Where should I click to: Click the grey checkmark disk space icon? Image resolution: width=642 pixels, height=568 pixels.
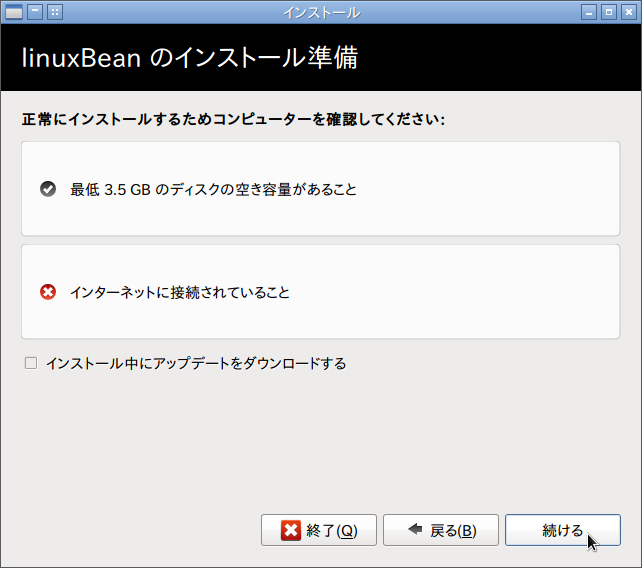[x=48, y=189]
